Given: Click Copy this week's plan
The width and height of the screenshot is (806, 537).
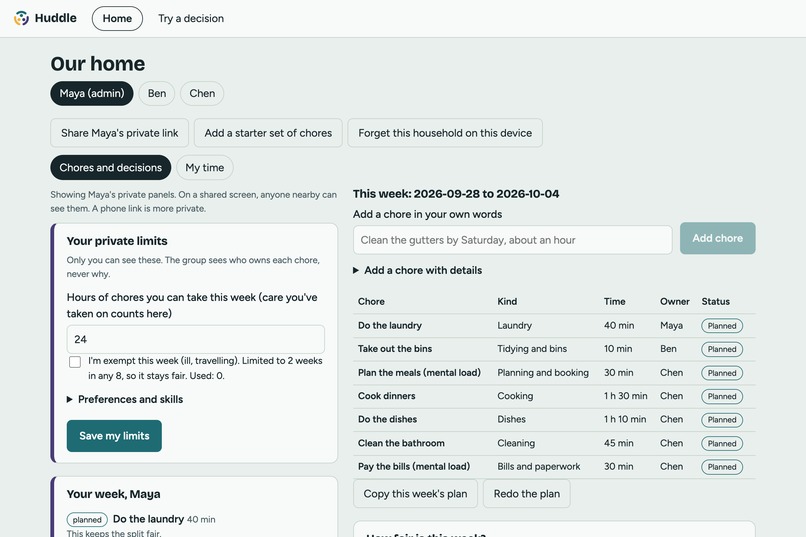Looking at the screenshot, I should [415, 494].
